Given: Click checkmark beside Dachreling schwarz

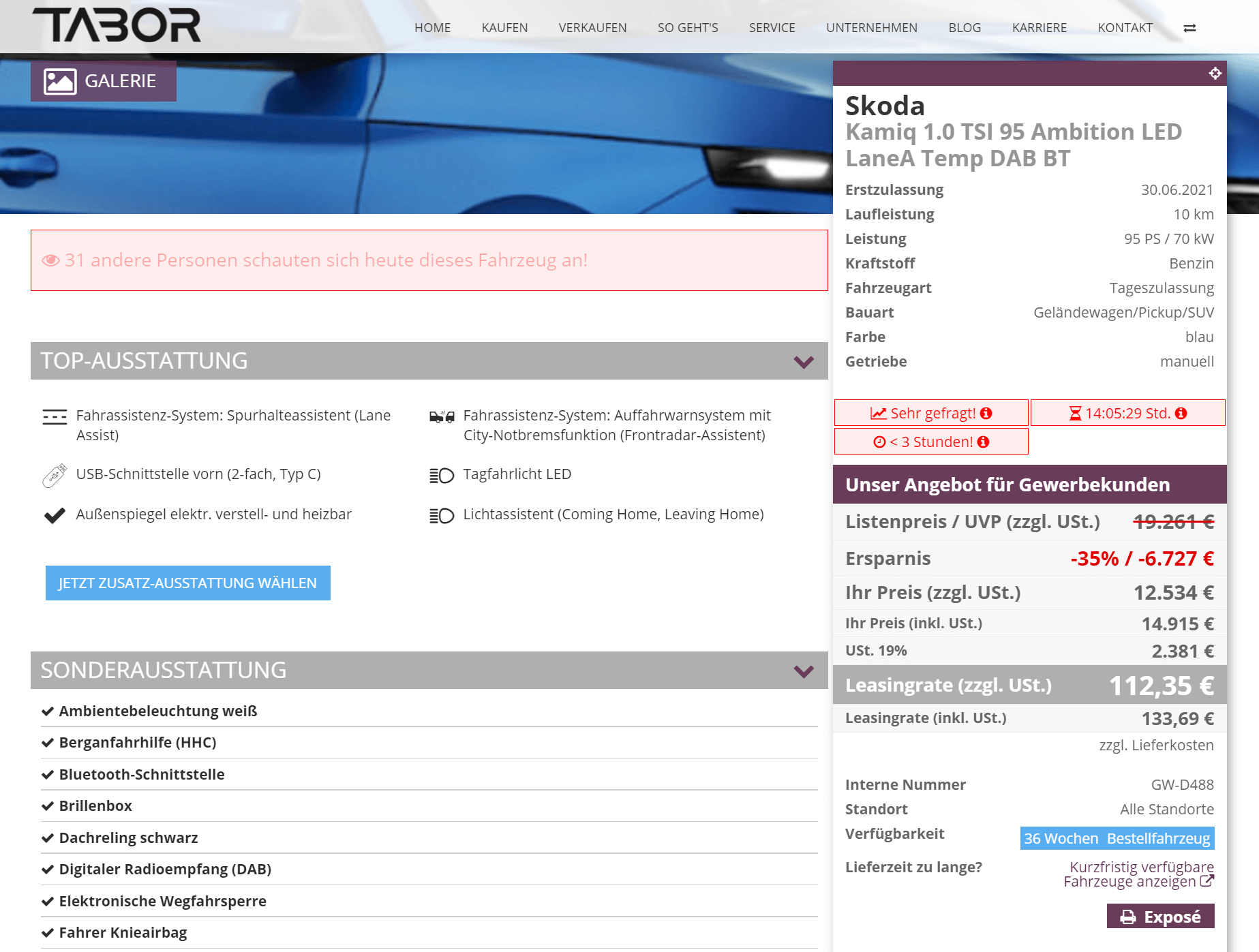Looking at the screenshot, I should point(48,838).
